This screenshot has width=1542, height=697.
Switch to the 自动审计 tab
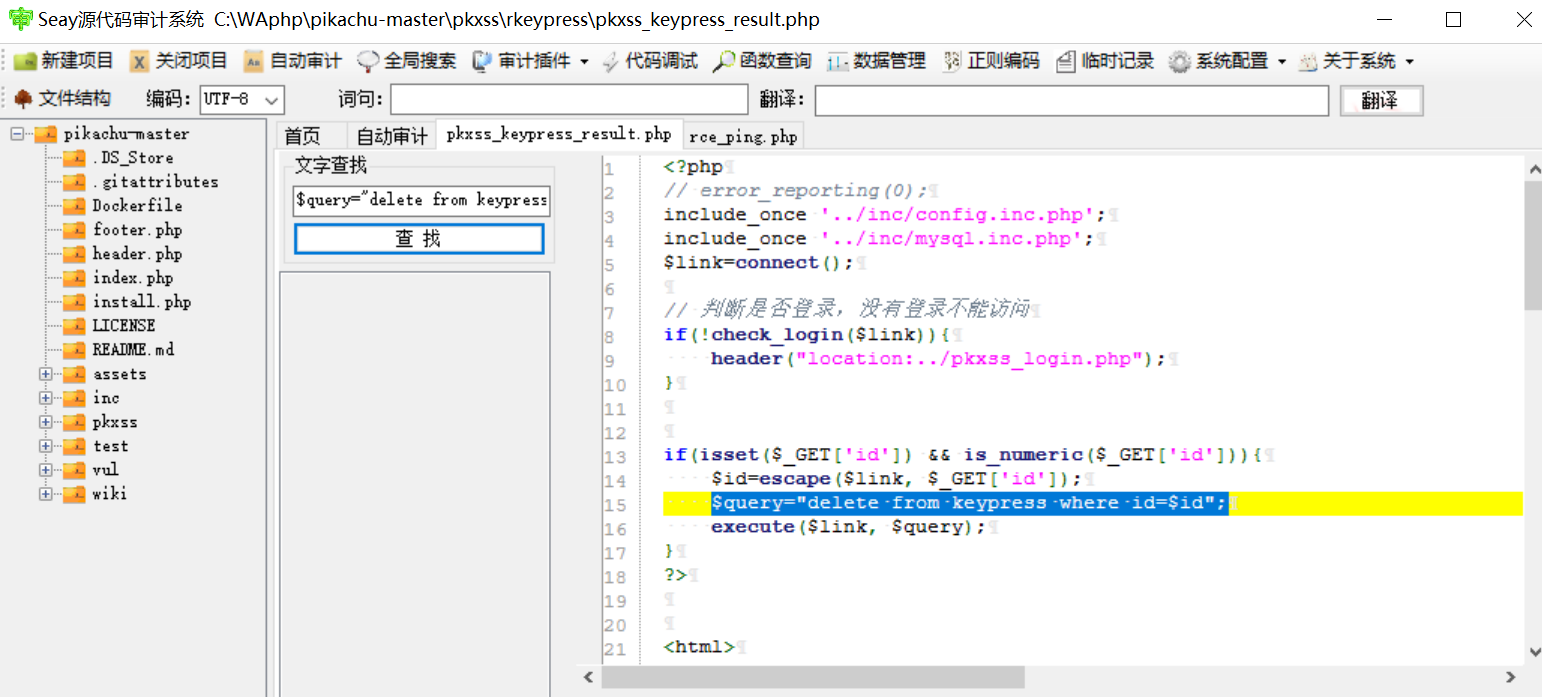(x=392, y=137)
